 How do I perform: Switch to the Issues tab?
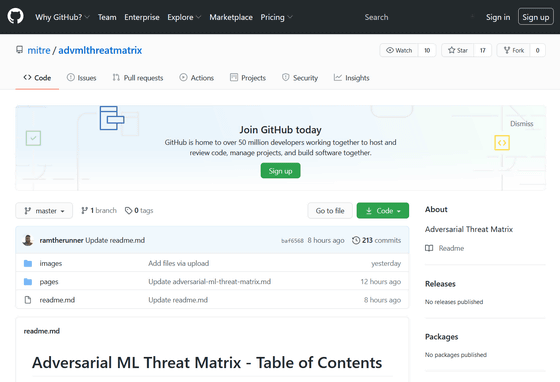coord(81,78)
